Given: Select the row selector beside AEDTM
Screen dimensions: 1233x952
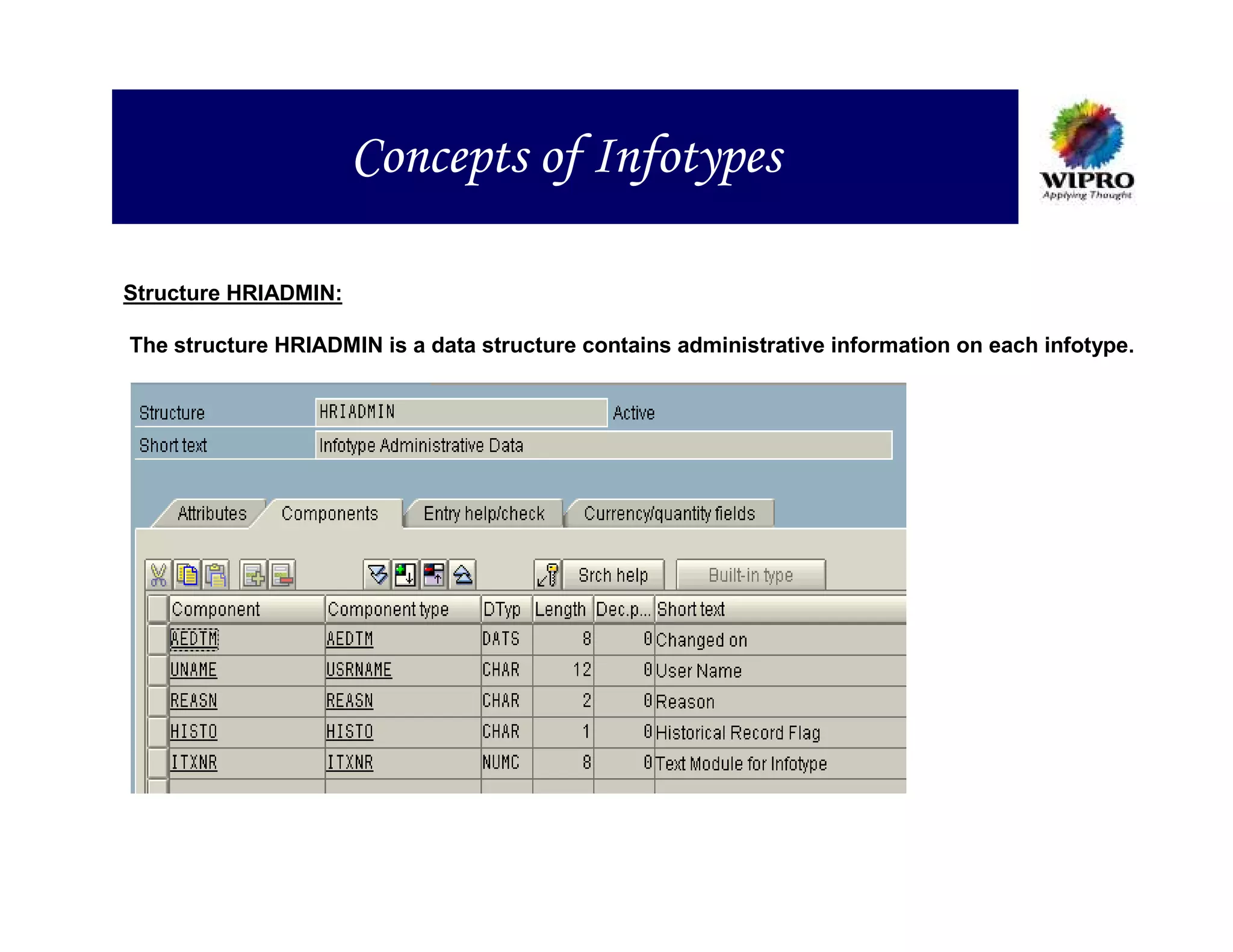Looking at the screenshot, I should point(157,639).
